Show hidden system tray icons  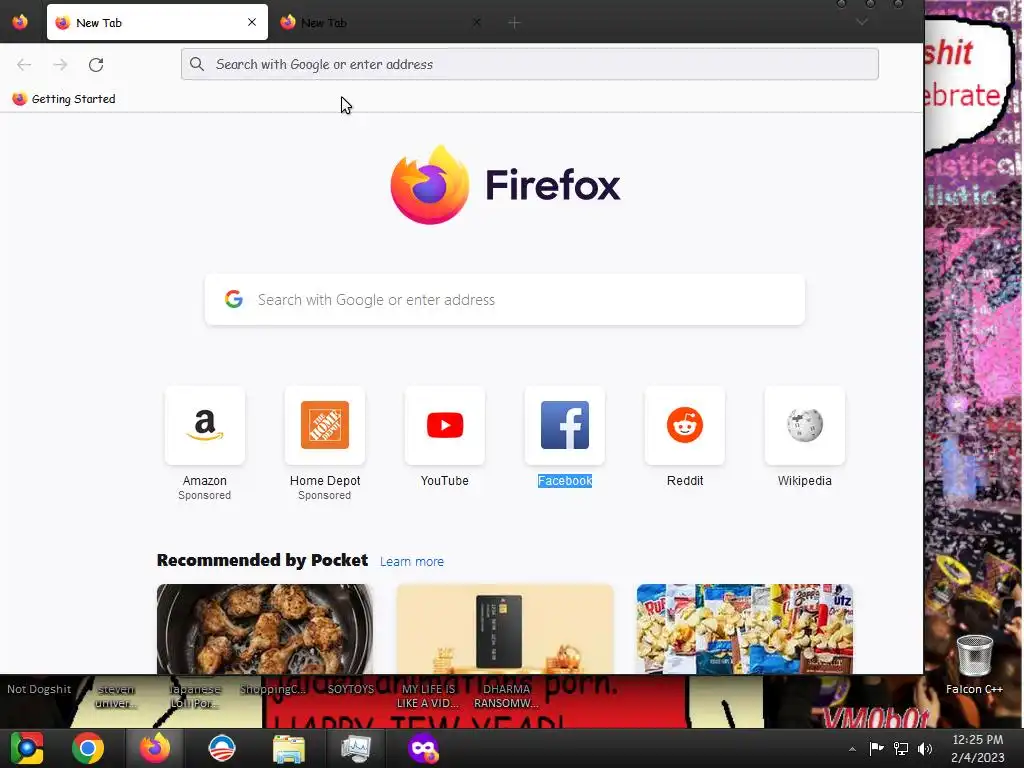(852, 749)
